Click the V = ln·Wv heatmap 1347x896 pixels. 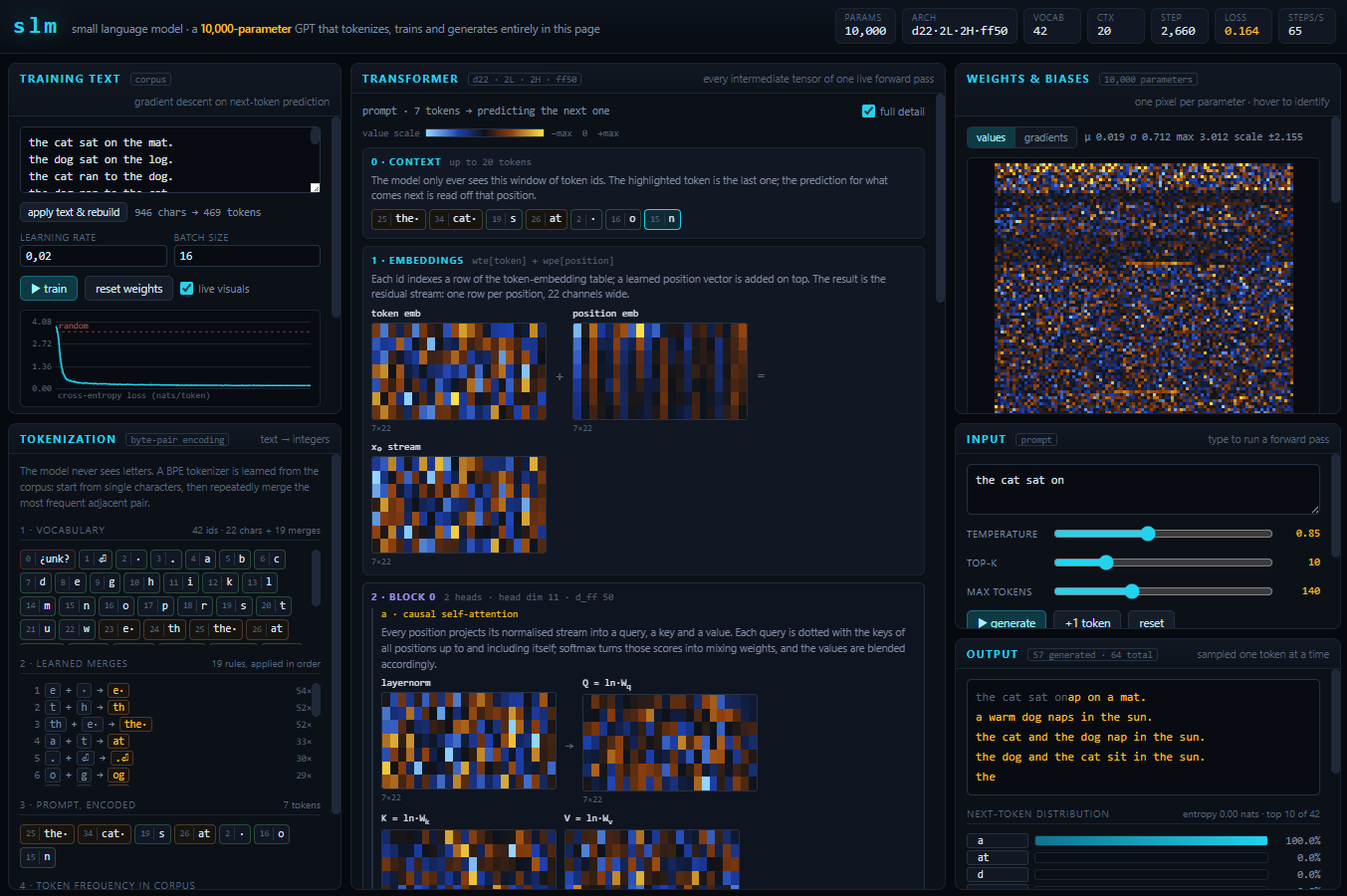[x=652, y=859]
